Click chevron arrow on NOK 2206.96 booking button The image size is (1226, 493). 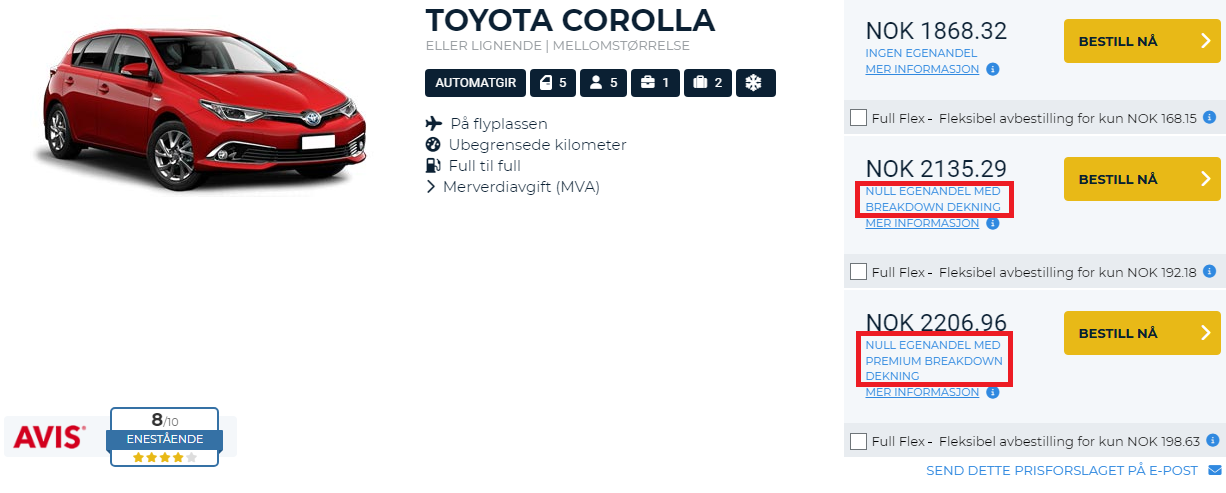(x=1204, y=333)
